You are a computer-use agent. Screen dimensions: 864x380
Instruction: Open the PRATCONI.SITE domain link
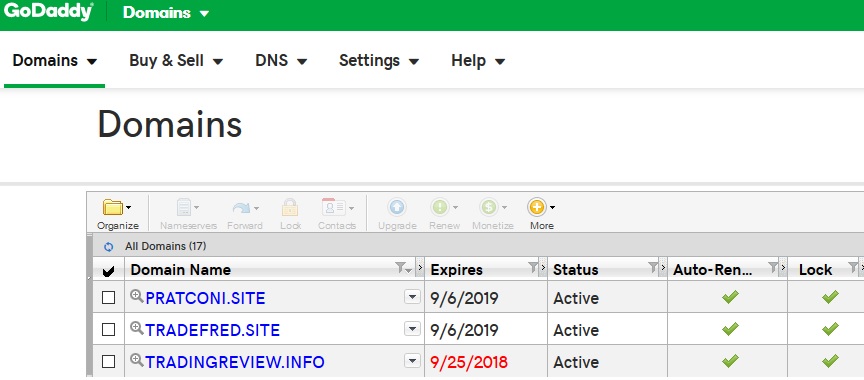tap(206, 298)
